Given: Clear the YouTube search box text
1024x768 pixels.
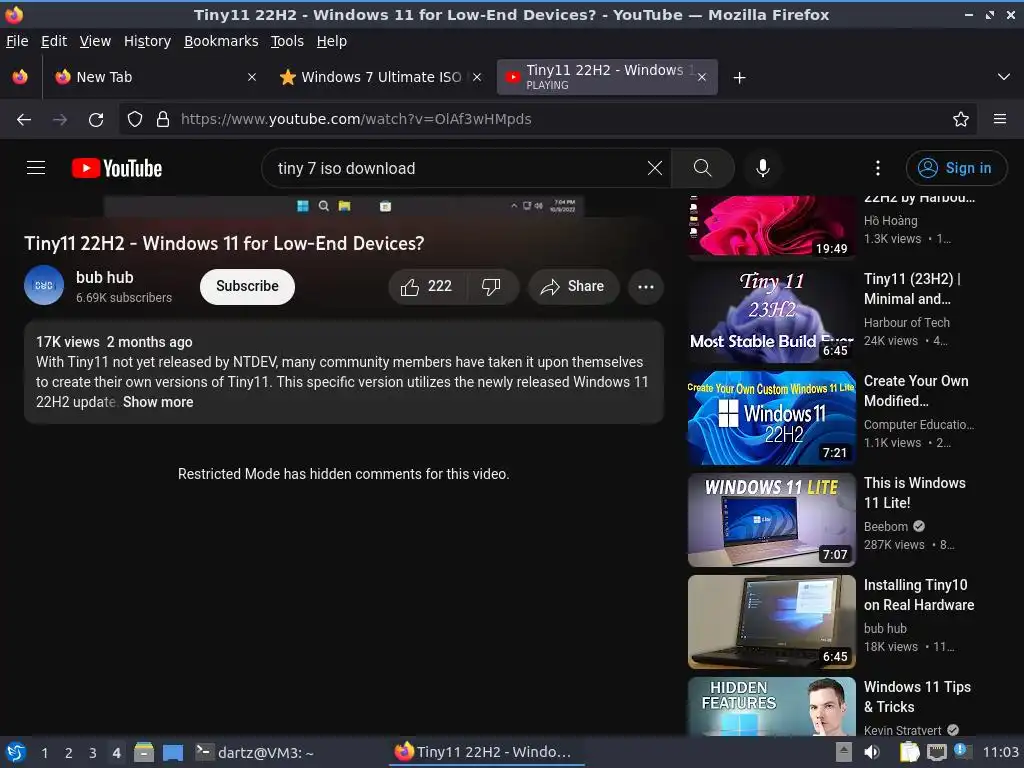Looking at the screenshot, I should [x=654, y=168].
